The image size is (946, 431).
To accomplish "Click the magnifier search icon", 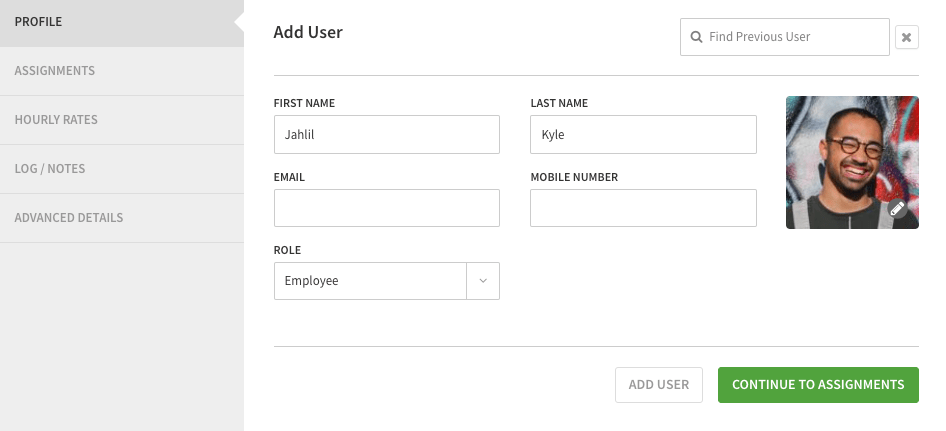I will 696,37.
